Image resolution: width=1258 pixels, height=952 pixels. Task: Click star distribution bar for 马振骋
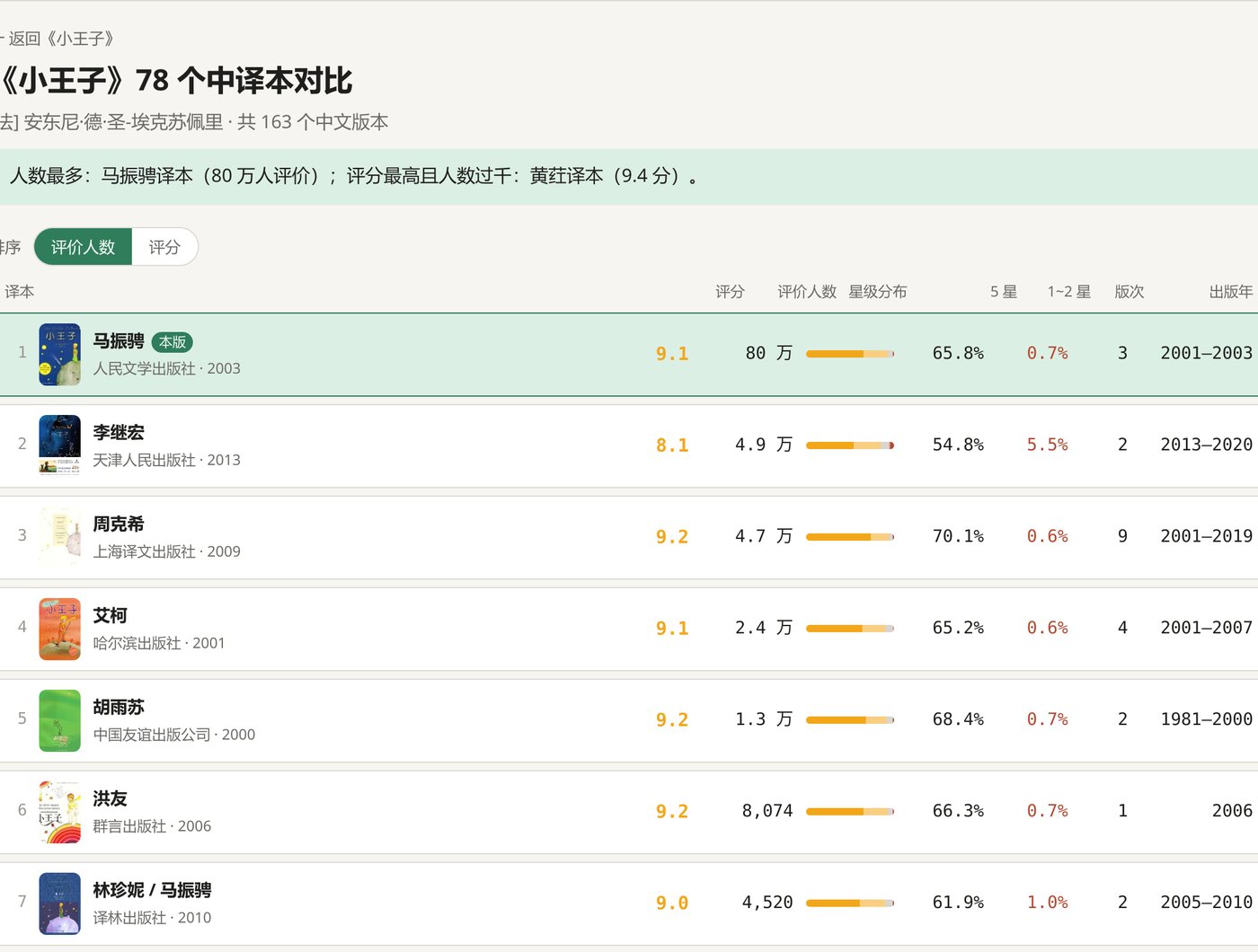(850, 354)
